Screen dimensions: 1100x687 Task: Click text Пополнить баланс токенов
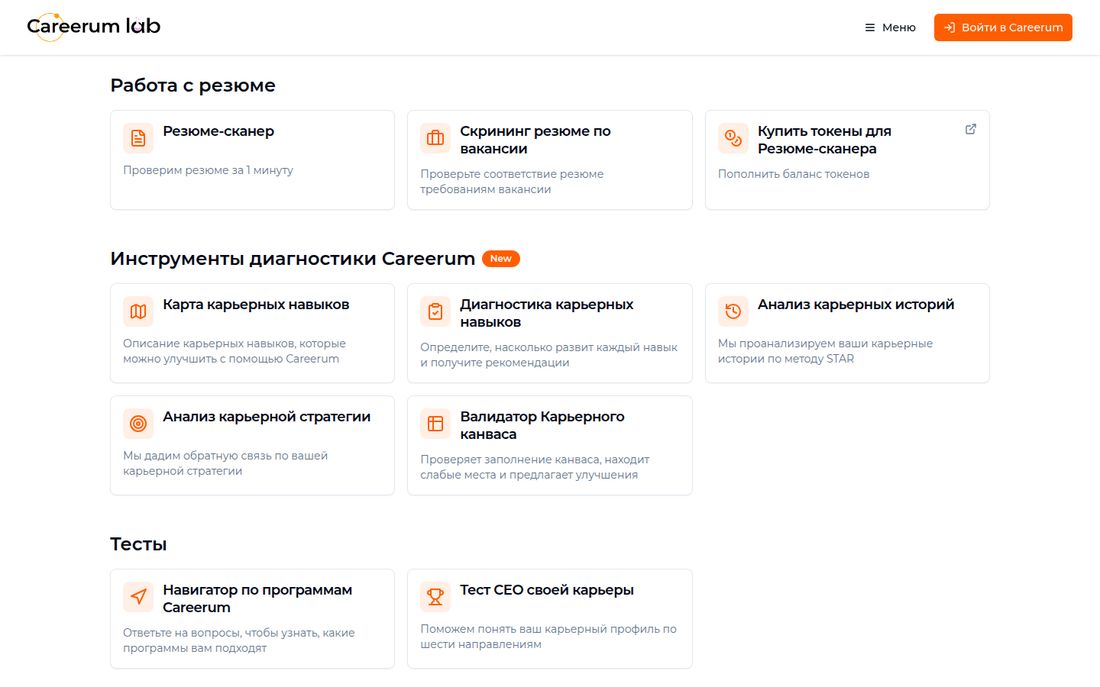tap(793, 174)
